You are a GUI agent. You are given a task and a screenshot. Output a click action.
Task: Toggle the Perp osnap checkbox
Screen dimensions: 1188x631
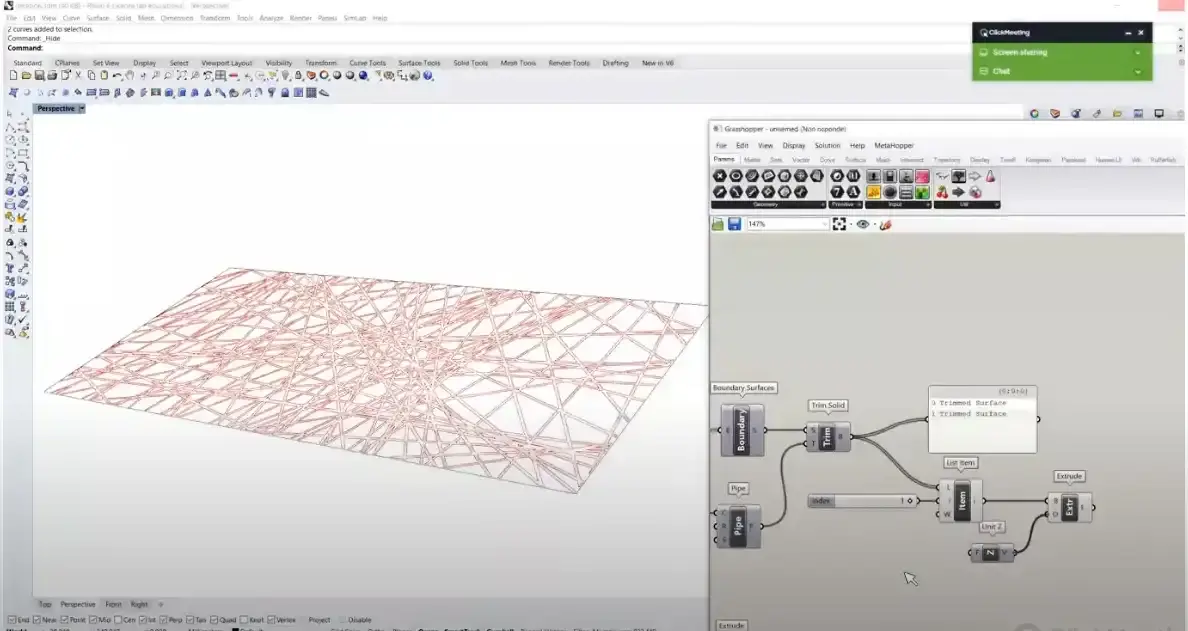pyautogui.click(x=164, y=620)
